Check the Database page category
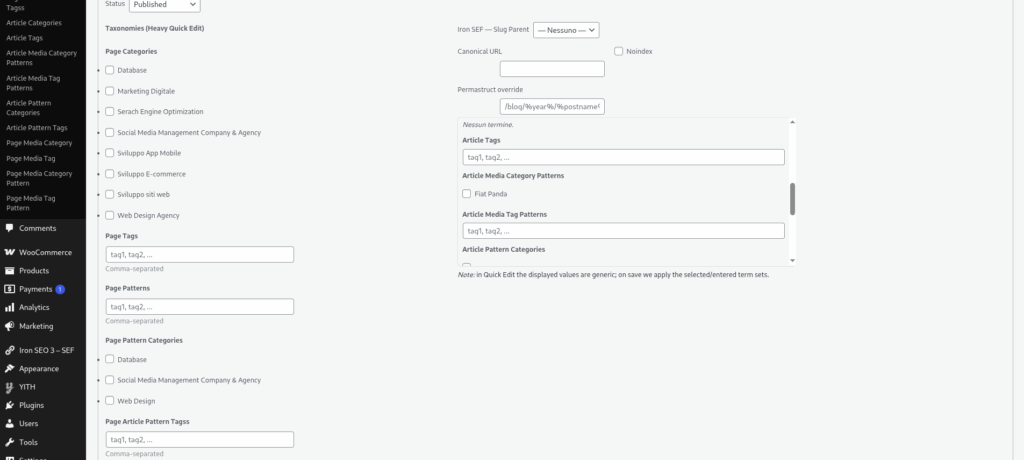 (110, 70)
